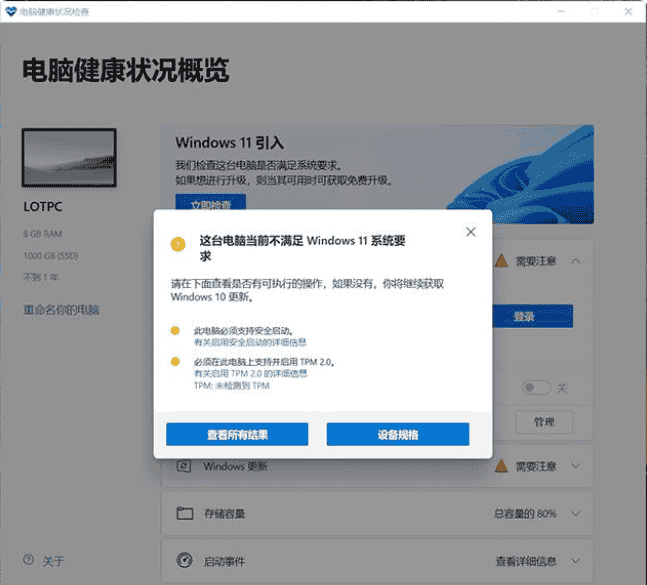The image size is (647, 585).
Task: Click the storage capacity folder icon
Action: [184, 513]
